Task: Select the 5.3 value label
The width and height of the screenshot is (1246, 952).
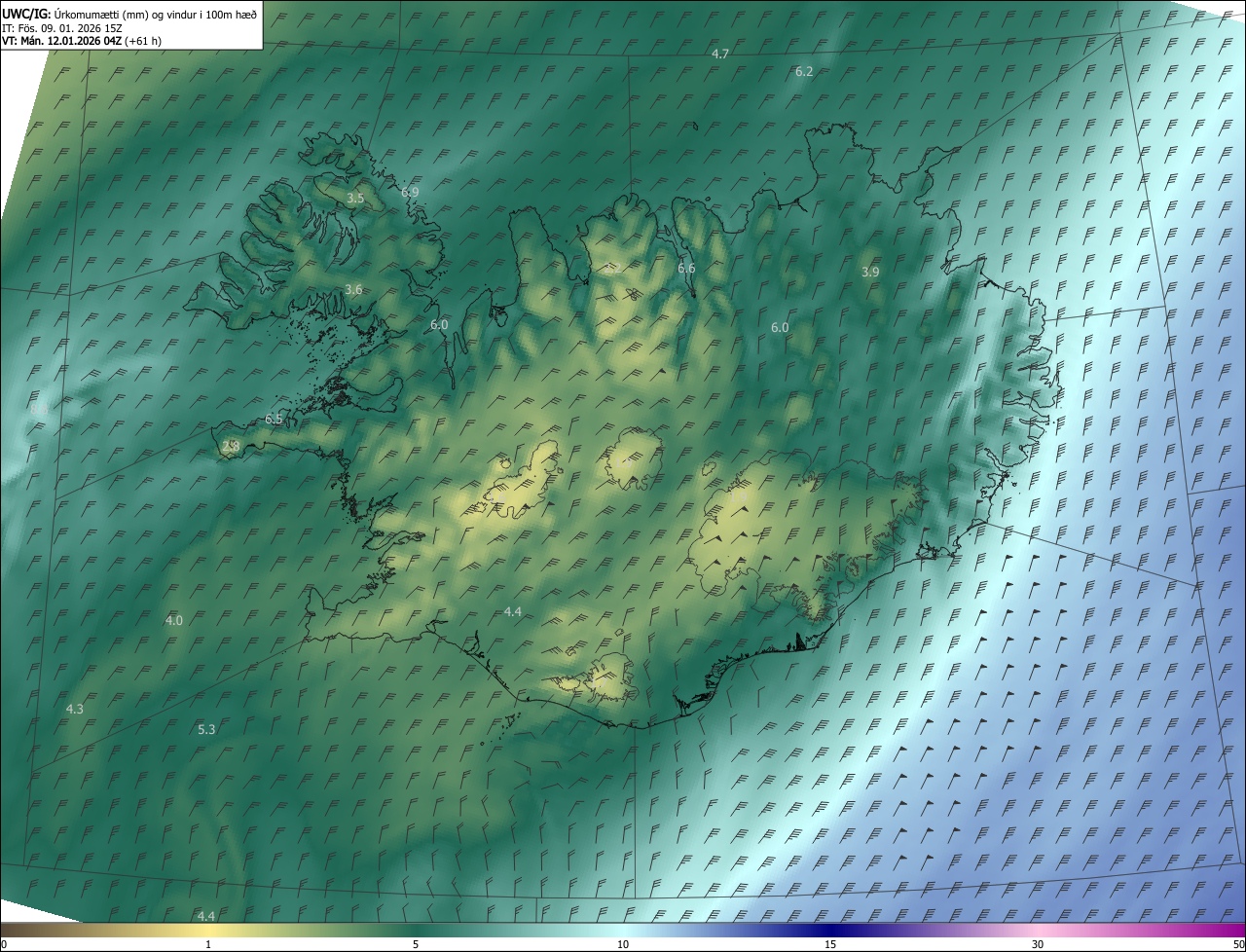Action: 206,730
